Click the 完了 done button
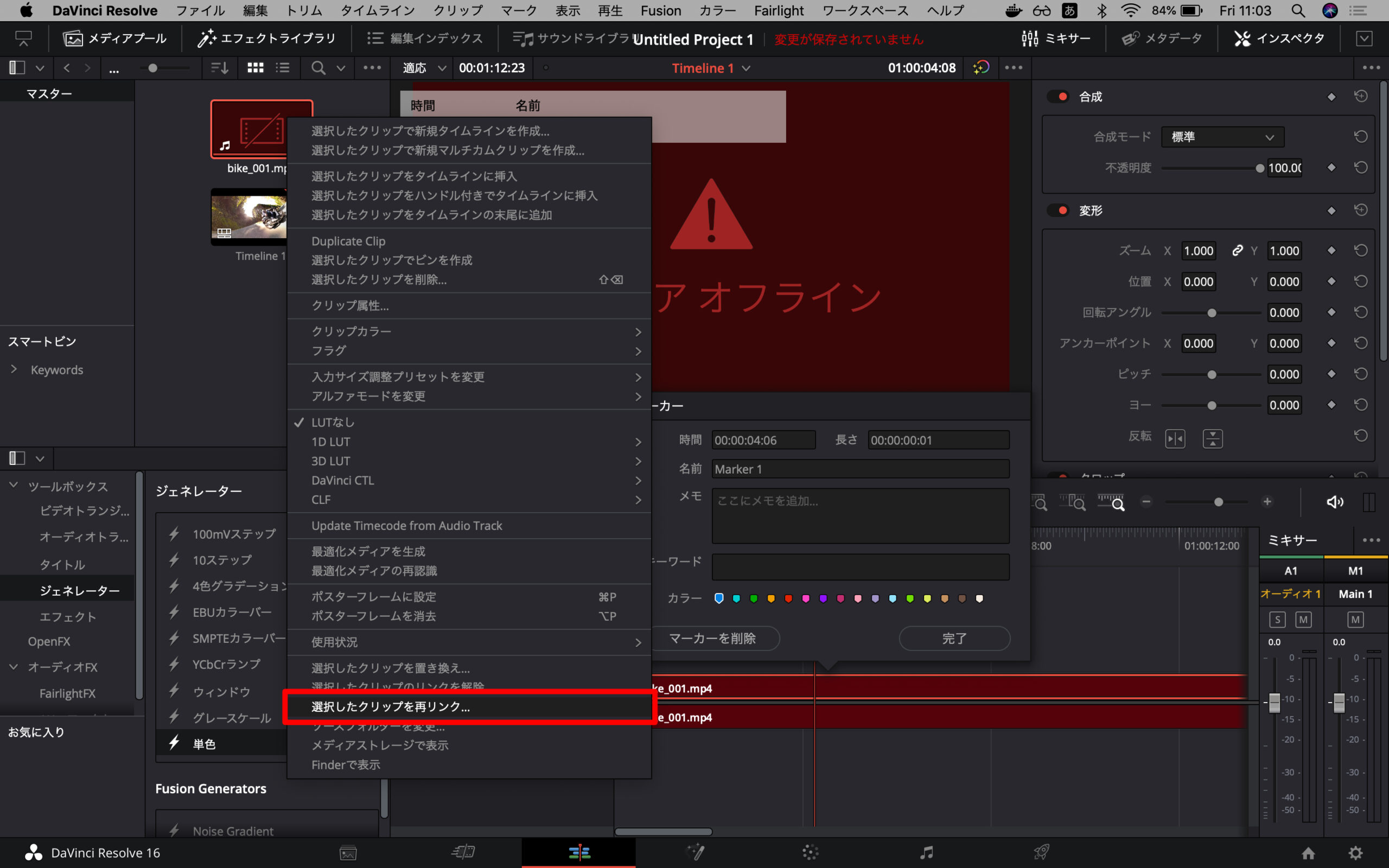Image resolution: width=1389 pixels, height=868 pixels. (x=954, y=639)
